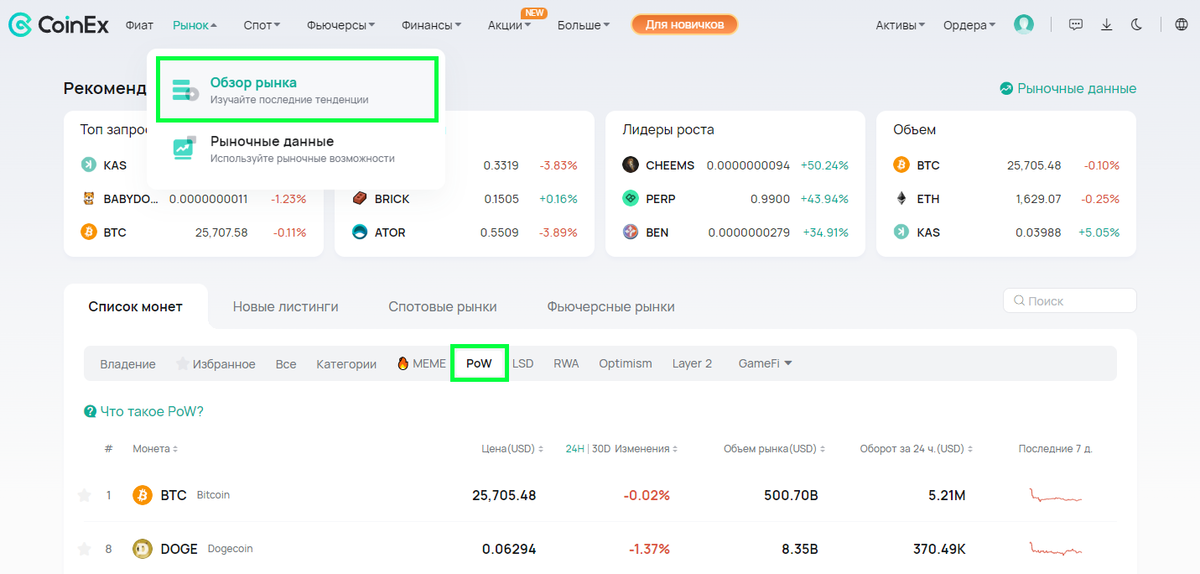Click the BABYDO coin icon
The image size is (1200, 574).
click(x=88, y=199)
